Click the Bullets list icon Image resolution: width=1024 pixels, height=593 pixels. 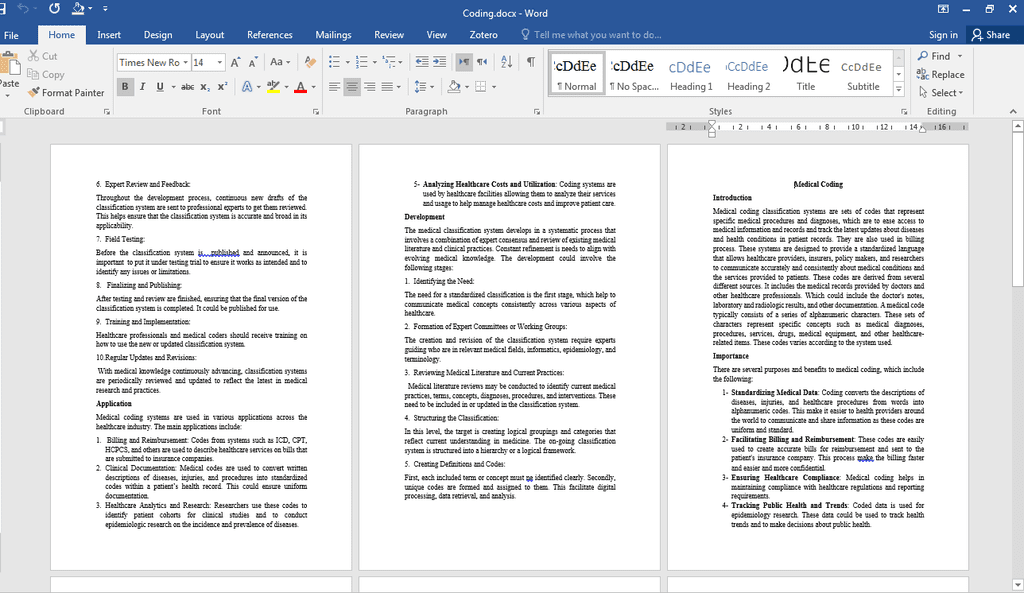click(x=334, y=62)
